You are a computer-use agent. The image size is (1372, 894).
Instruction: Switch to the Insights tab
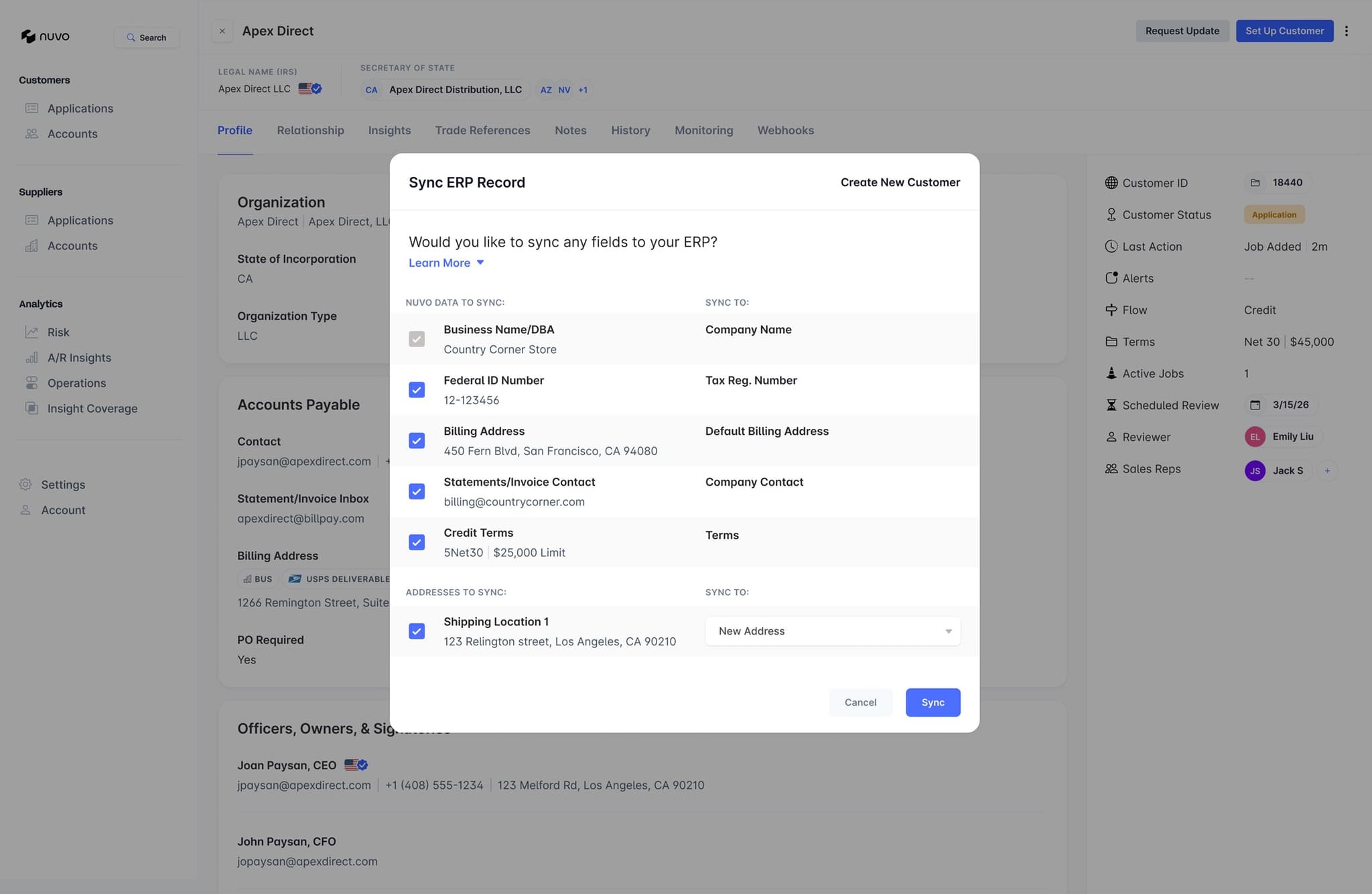[389, 130]
